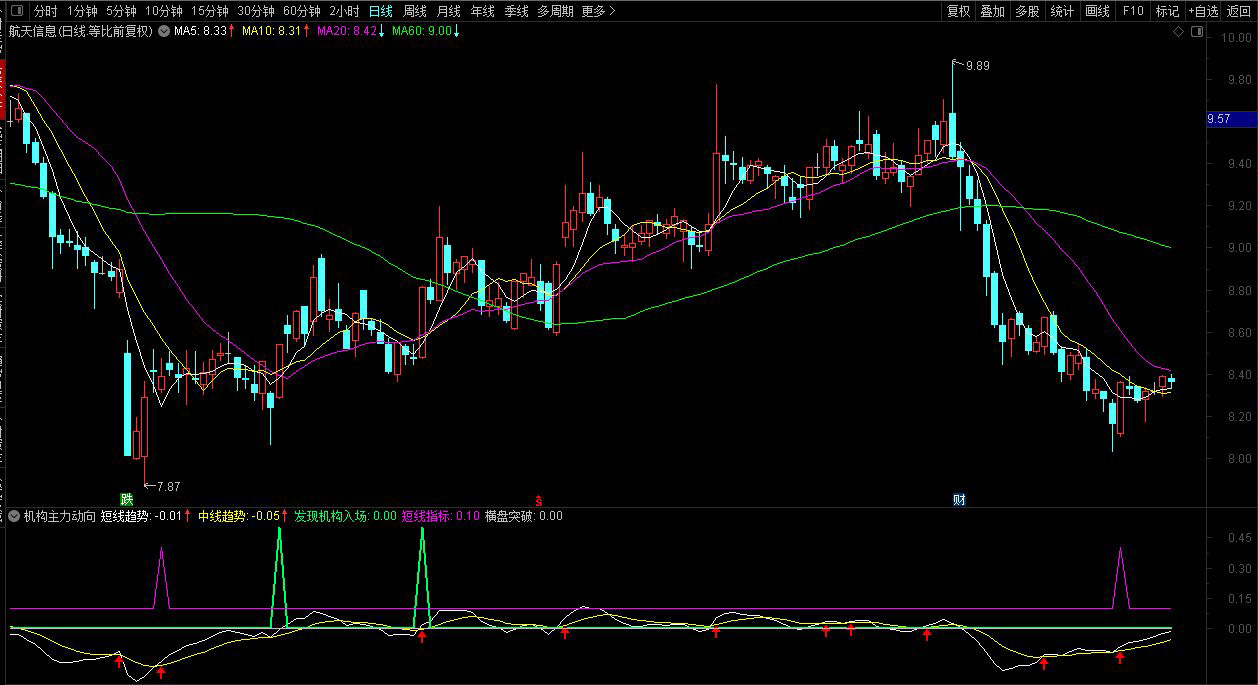Toggle the right side panel icon
Viewport: 1258px width, 685px height.
(x=1196, y=32)
